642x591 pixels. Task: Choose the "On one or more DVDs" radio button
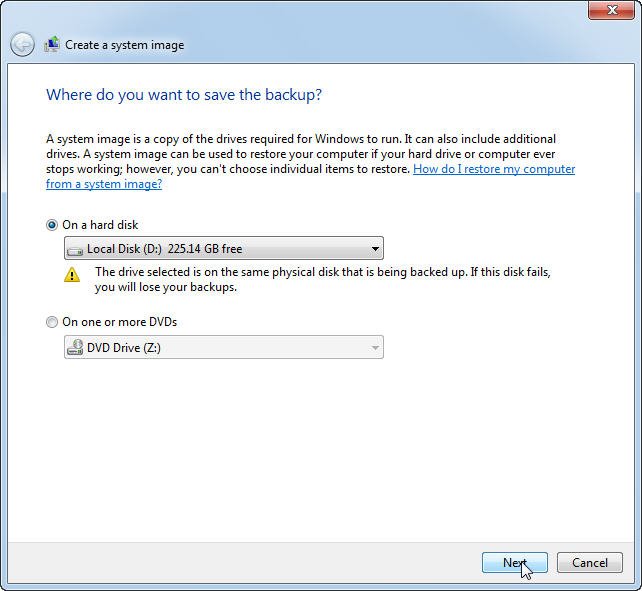click(52, 322)
